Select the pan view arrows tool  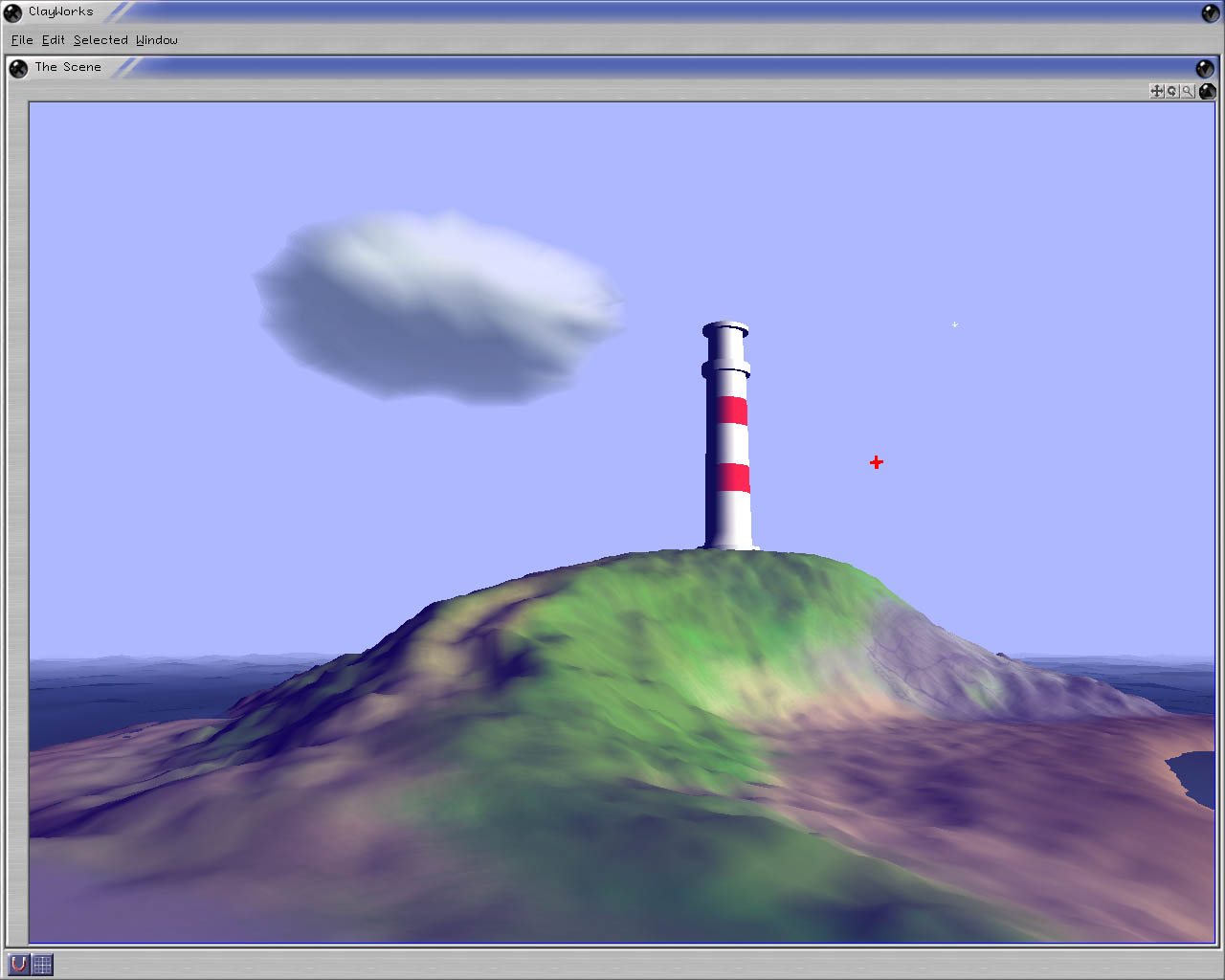pos(1157,91)
